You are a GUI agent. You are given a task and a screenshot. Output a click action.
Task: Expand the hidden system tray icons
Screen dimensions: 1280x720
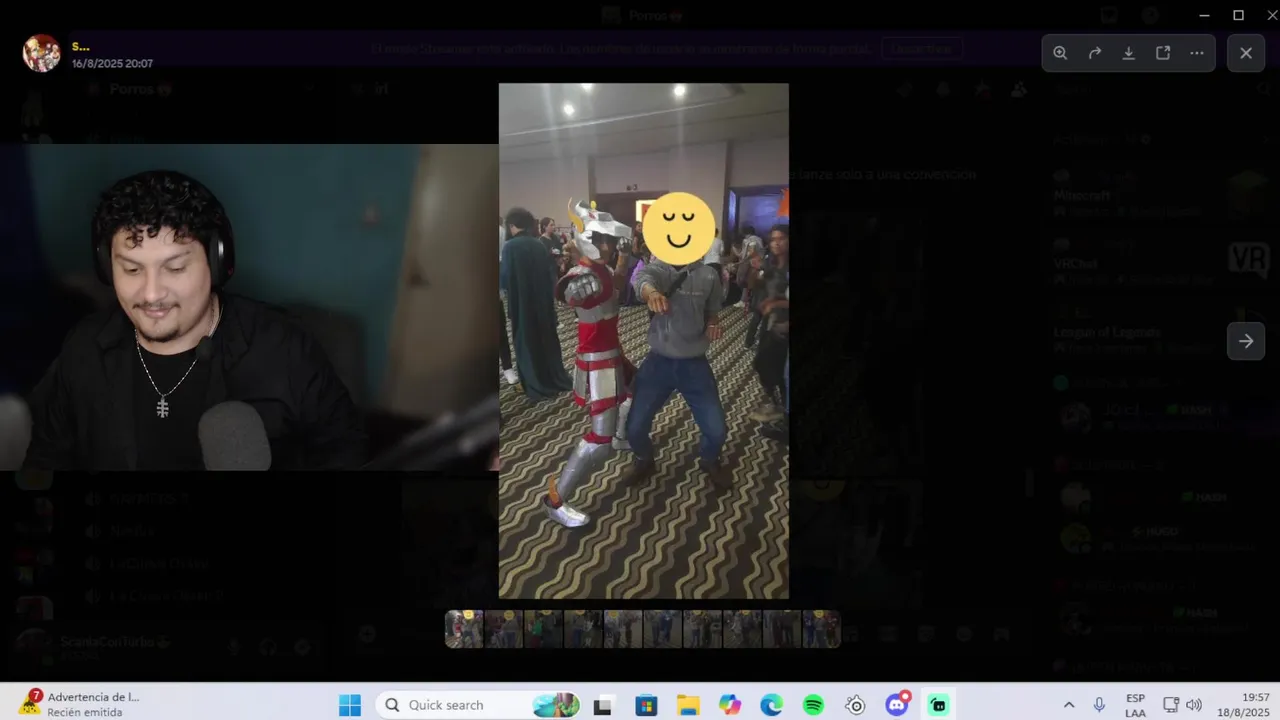click(1069, 705)
